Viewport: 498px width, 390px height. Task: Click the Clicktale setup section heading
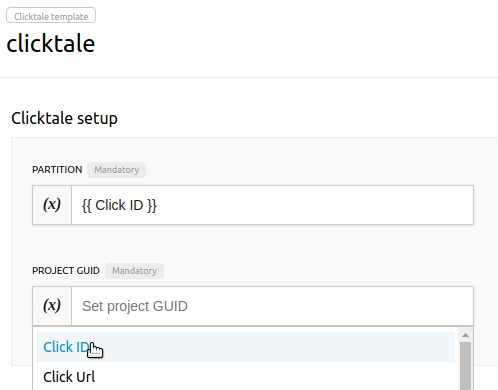64,118
